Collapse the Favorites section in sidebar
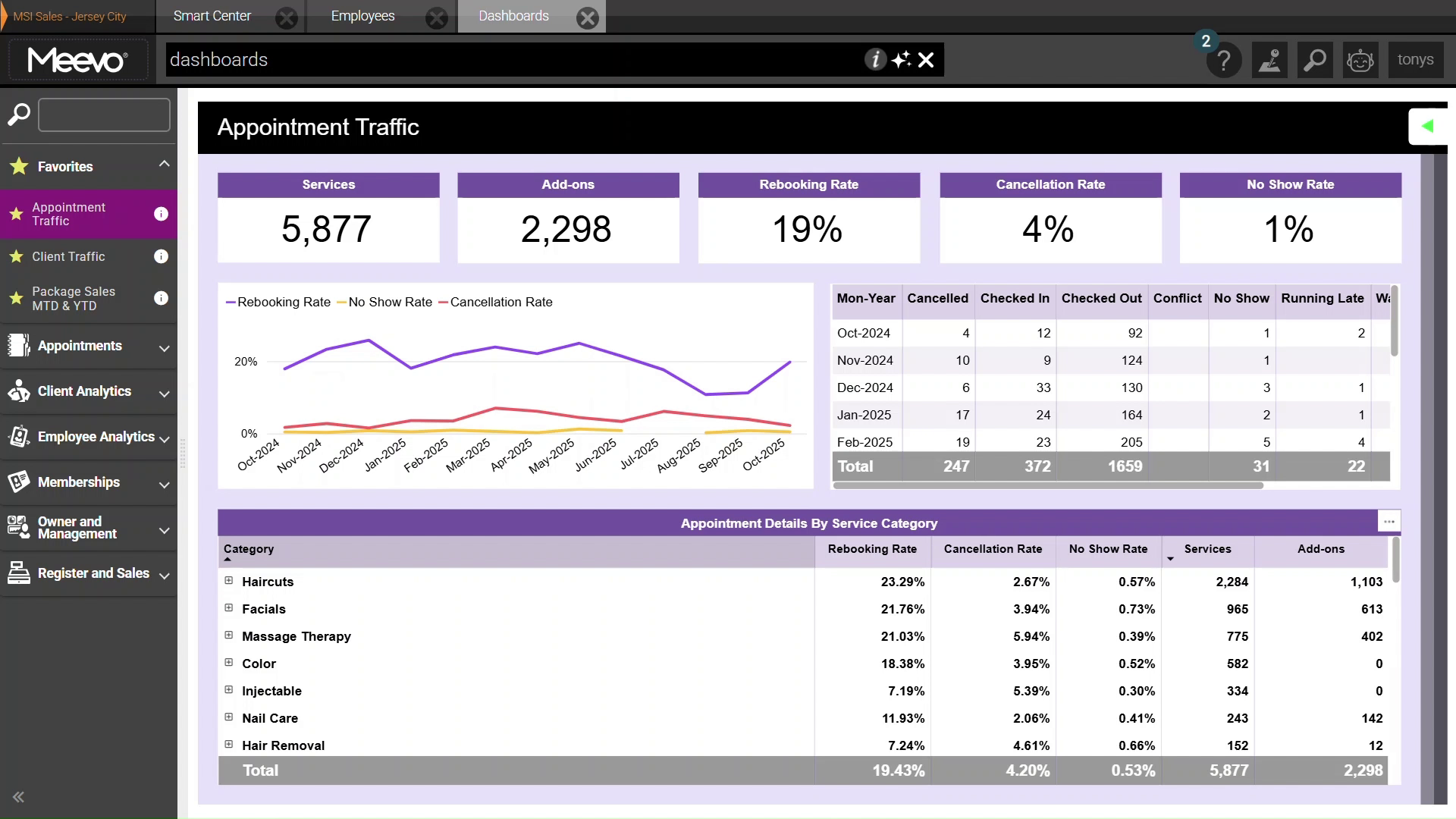Viewport: 1456px width, 819px height. pyautogui.click(x=163, y=165)
